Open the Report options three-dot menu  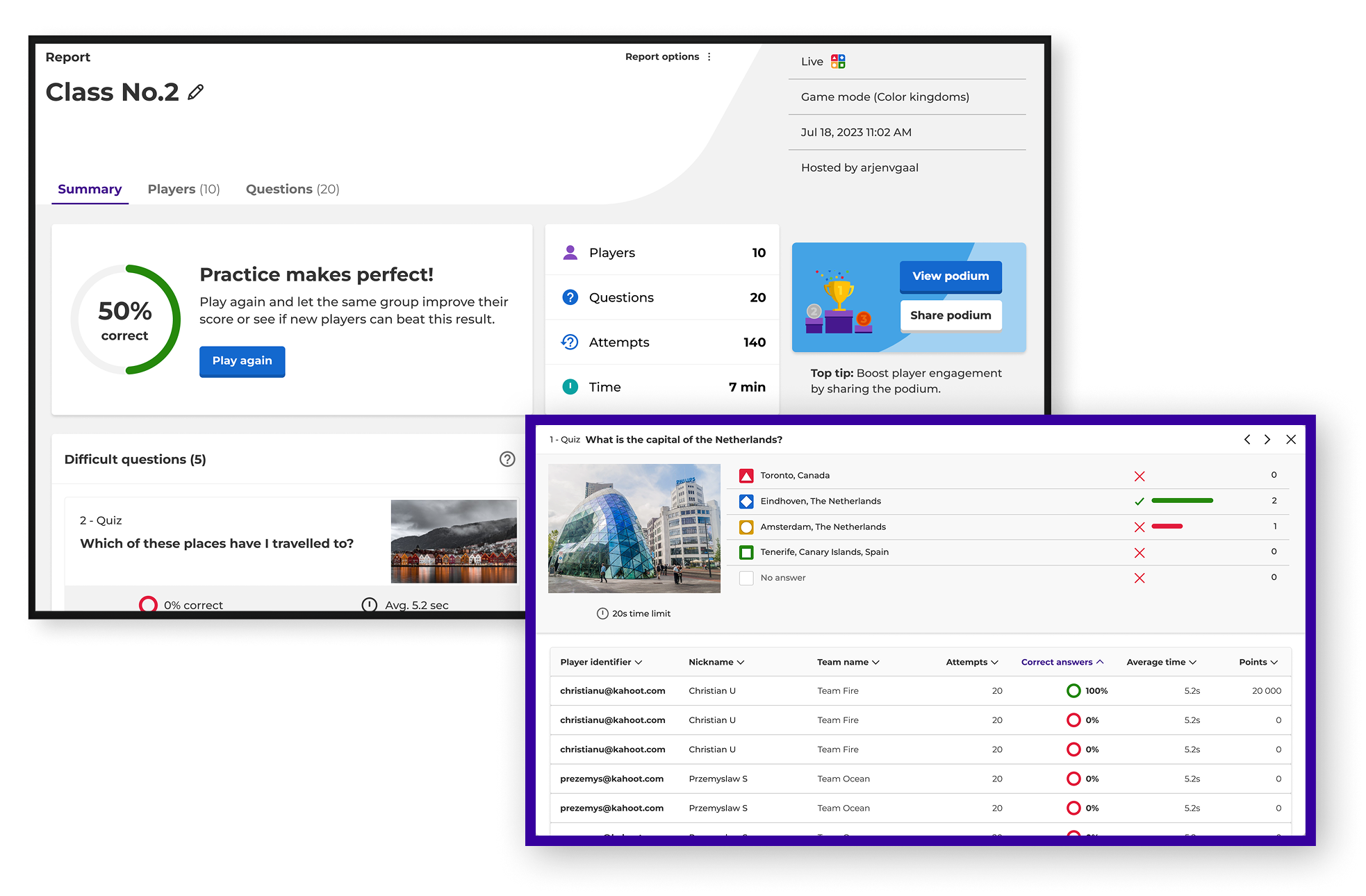click(x=709, y=57)
